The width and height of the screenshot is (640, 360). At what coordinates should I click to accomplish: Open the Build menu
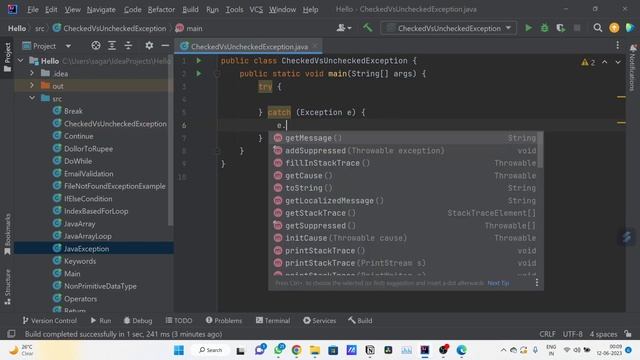coord(190,9)
